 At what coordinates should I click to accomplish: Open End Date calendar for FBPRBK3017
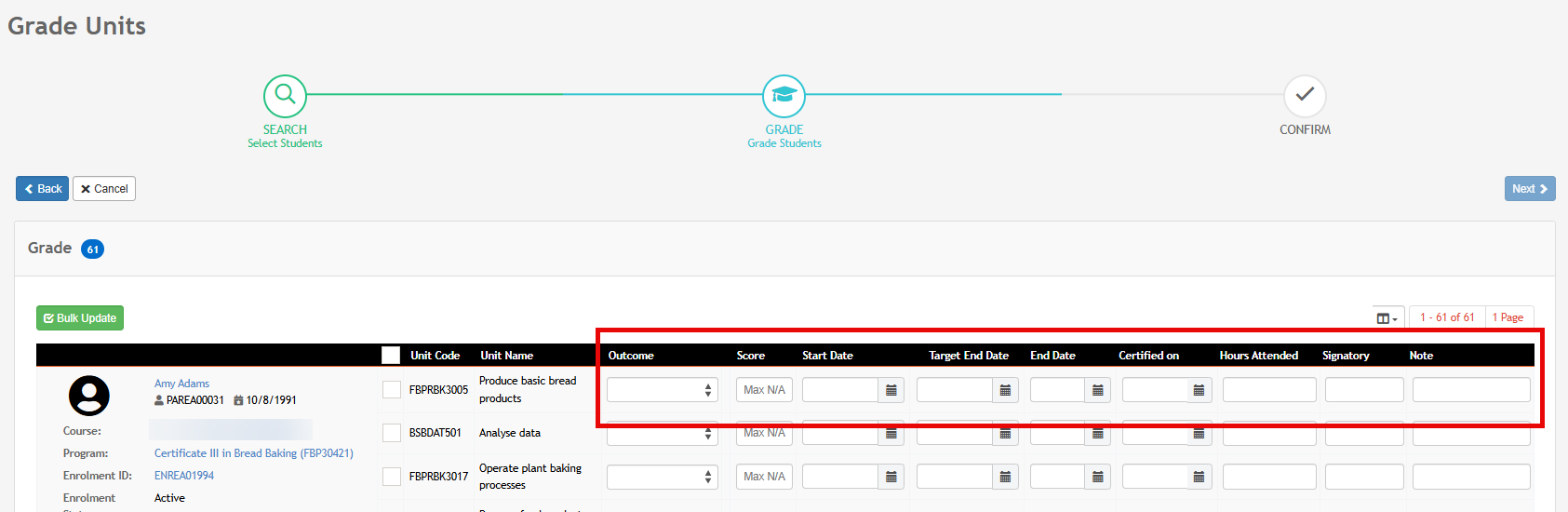click(1097, 477)
